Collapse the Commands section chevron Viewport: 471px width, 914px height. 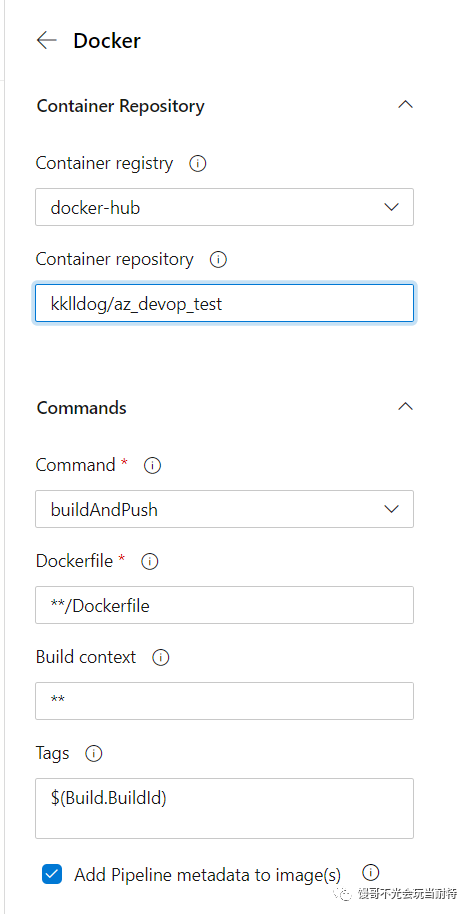(x=405, y=406)
